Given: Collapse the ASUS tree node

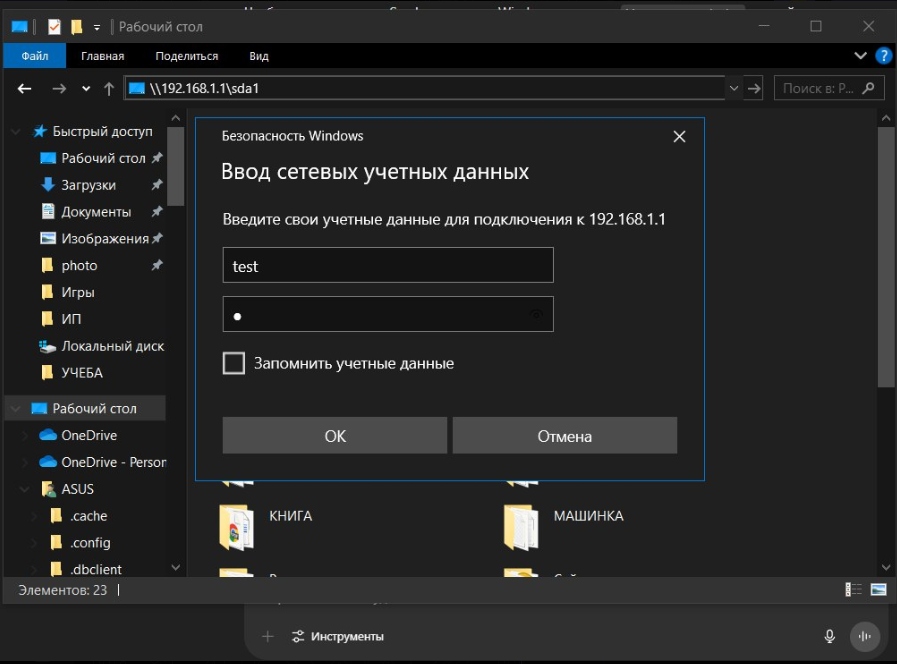Looking at the screenshot, I should 26,490.
